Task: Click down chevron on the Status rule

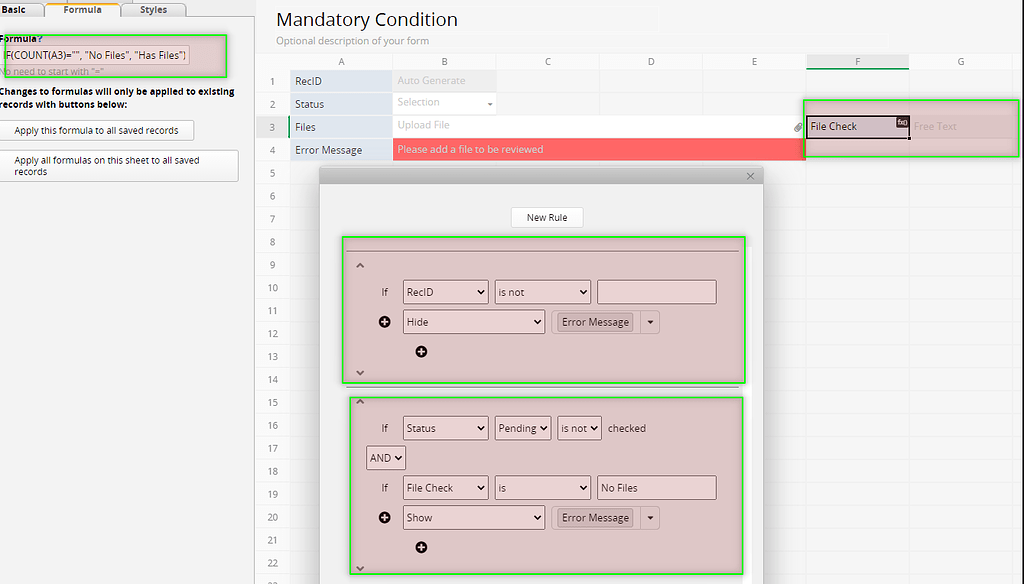Action: [360, 567]
